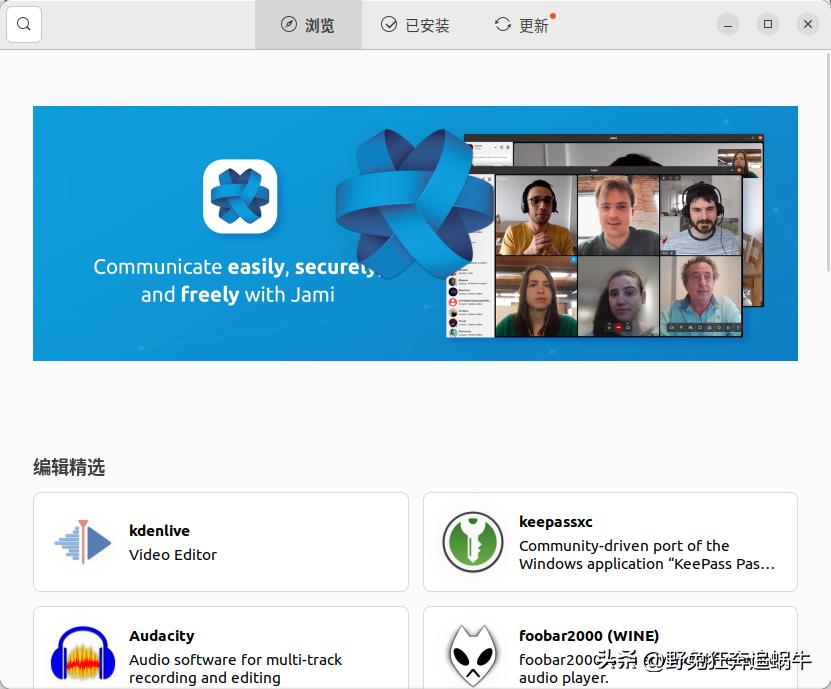Open the search magnifier button
The height and width of the screenshot is (689, 831).
coord(24,24)
